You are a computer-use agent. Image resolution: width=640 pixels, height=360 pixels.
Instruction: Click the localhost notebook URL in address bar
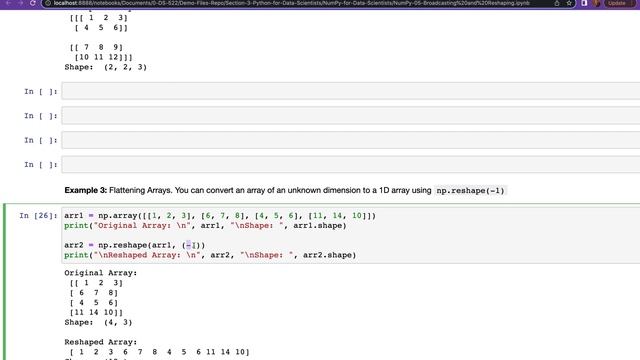(x=291, y=3)
